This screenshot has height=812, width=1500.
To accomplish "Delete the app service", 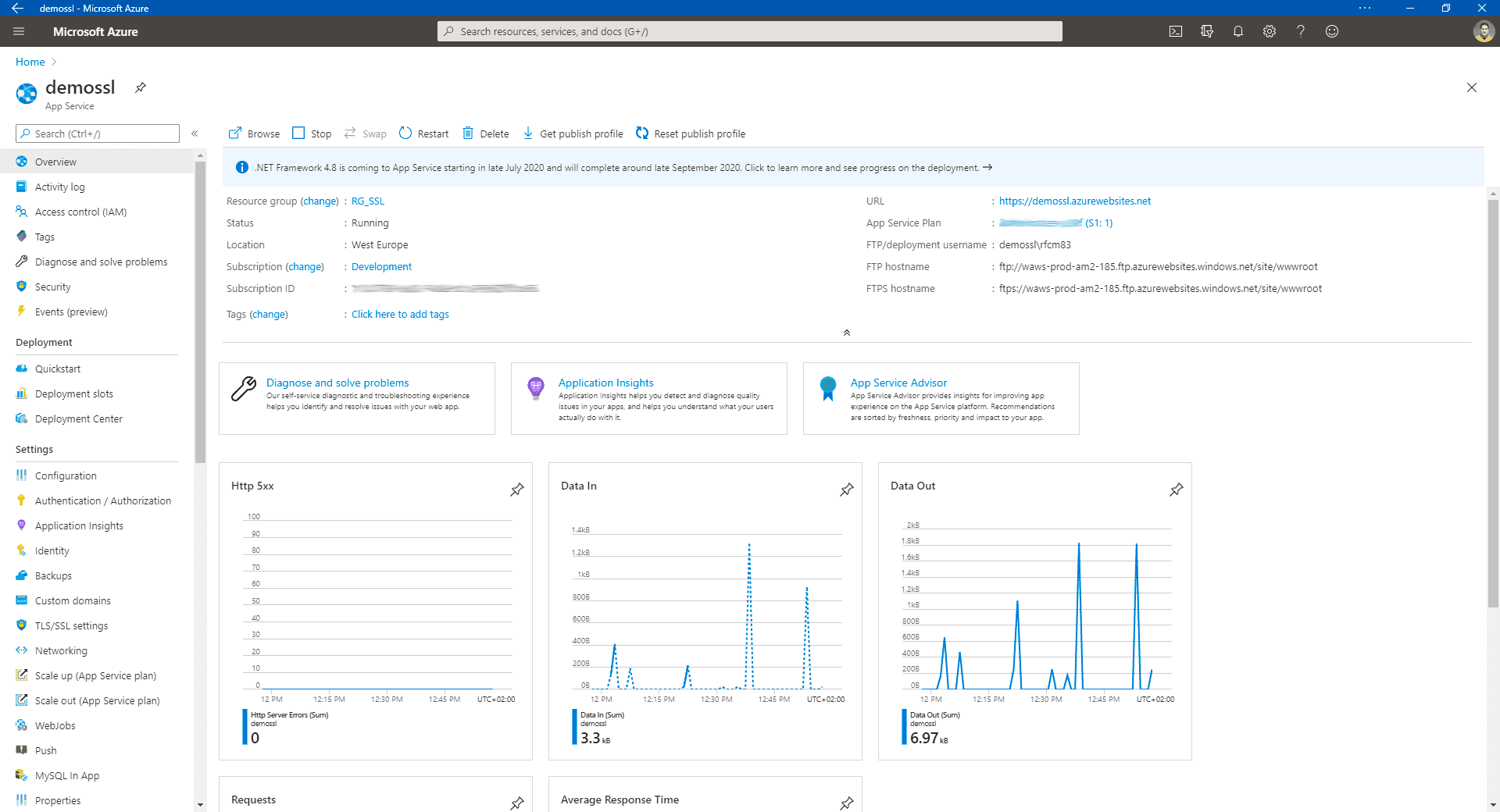I will coord(485,134).
